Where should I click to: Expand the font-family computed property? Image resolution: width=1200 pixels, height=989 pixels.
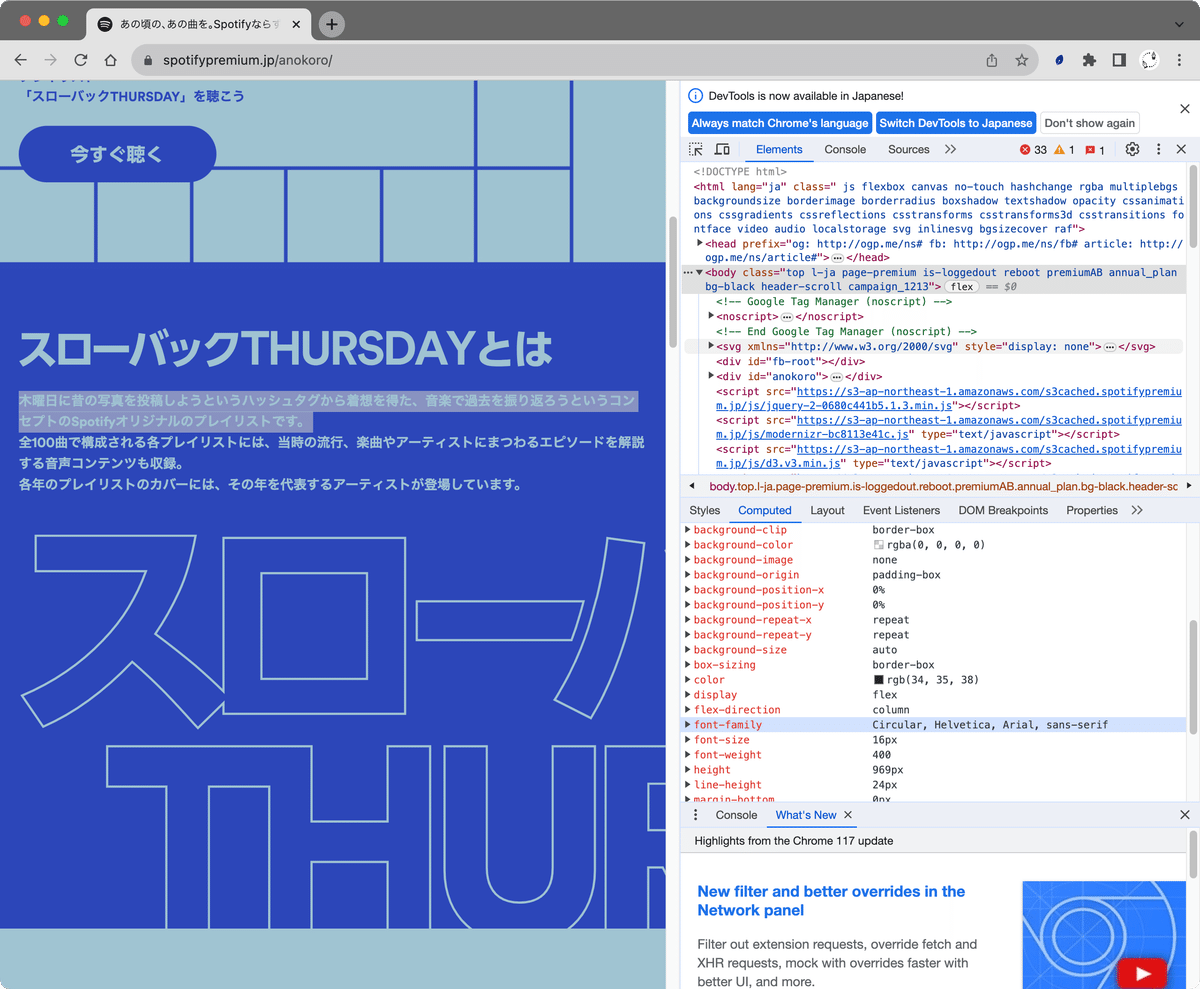[x=688, y=725]
